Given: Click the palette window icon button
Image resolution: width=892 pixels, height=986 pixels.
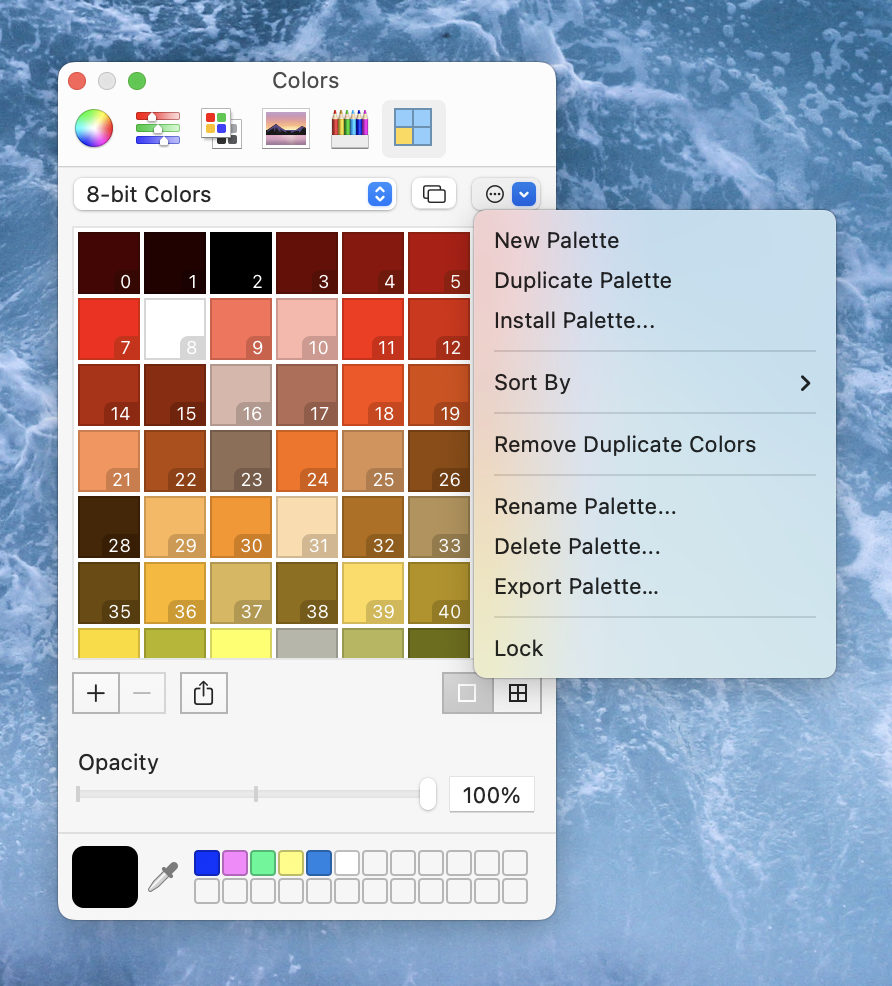Looking at the screenshot, I should [434, 194].
